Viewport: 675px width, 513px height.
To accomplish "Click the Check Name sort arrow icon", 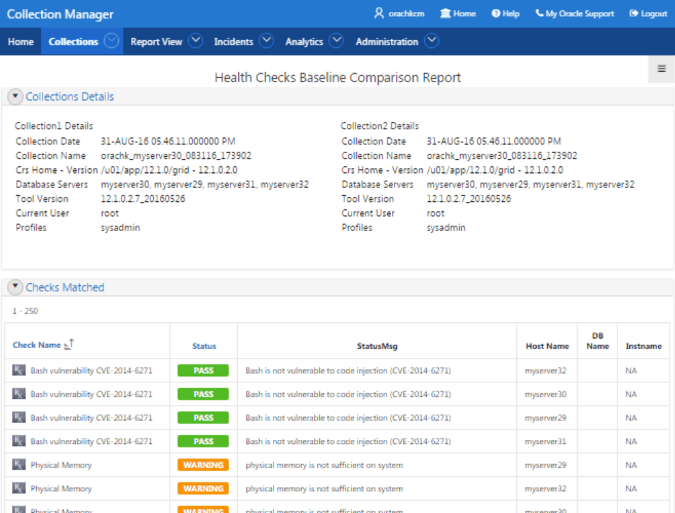I will [x=69, y=344].
